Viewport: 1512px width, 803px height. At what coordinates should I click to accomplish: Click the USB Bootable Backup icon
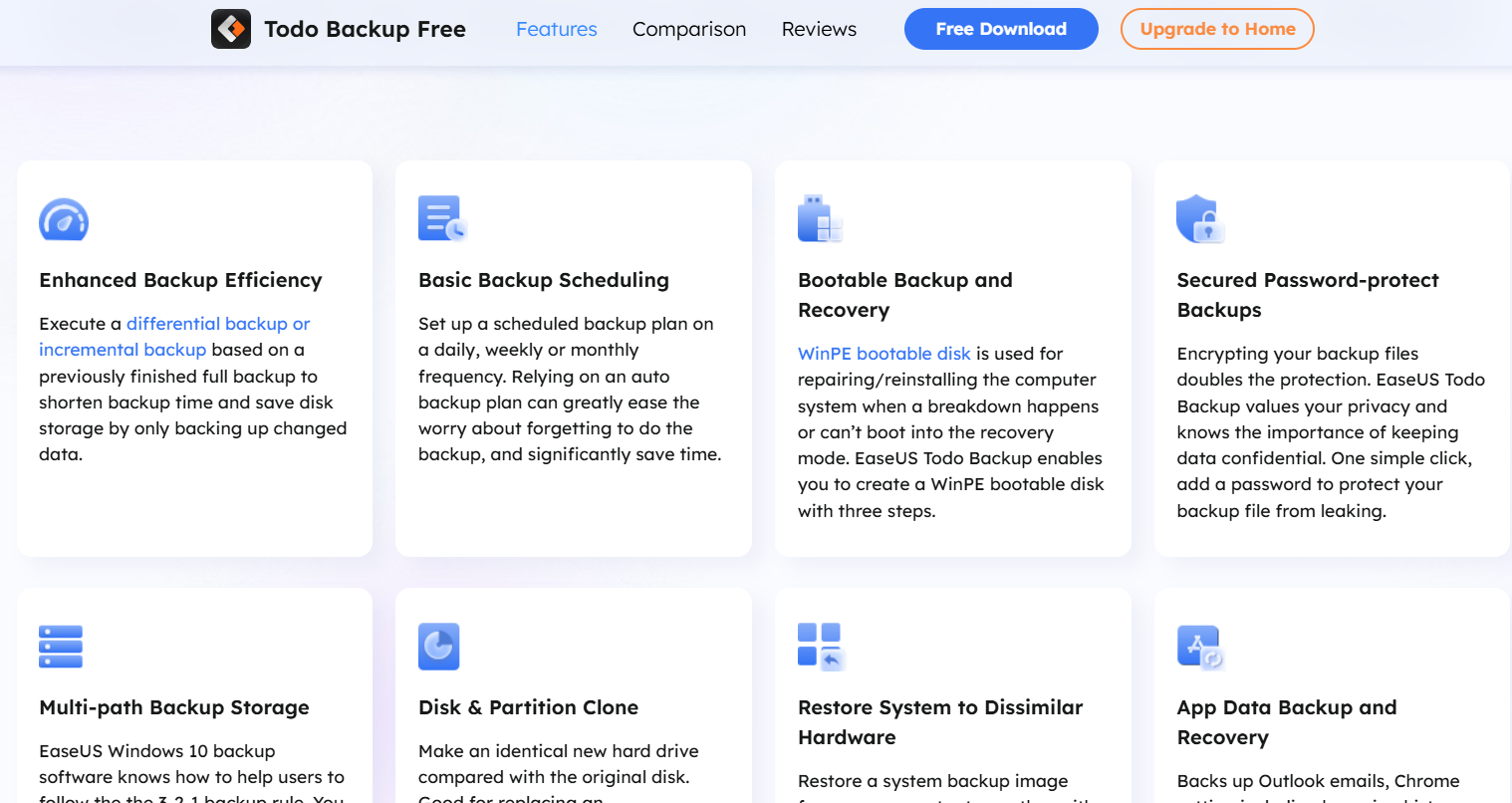tap(820, 219)
